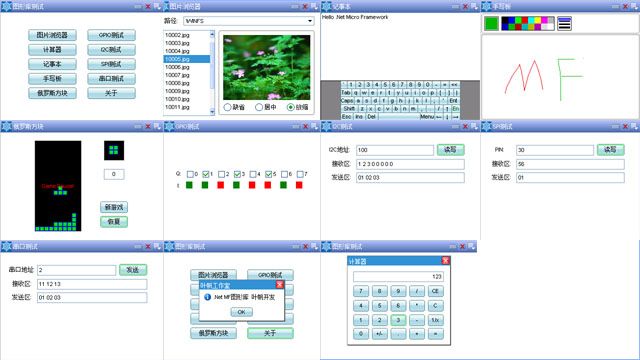
Task: Tap the right arrow key on the soft keyboard
Action: coord(456,117)
